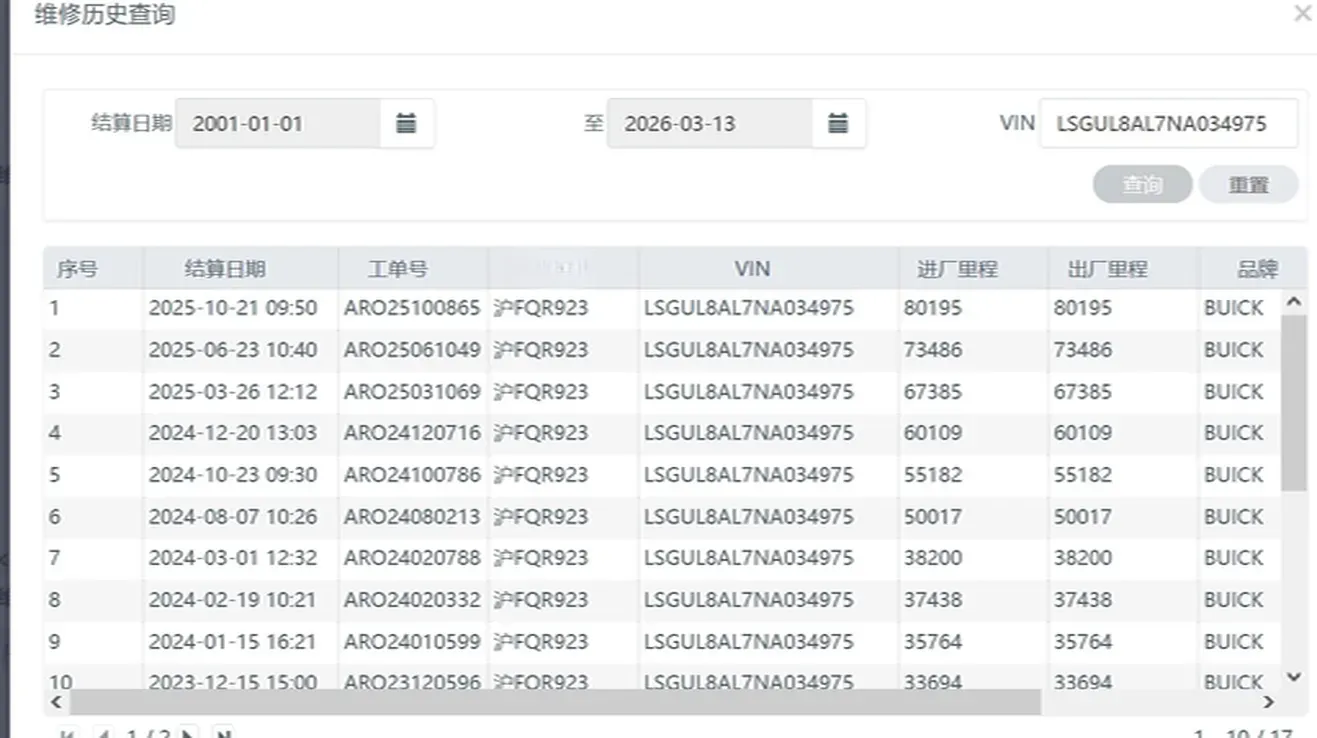Click the vertical scrollbar thumb
The height and width of the screenshot is (738, 1317).
(1293, 402)
